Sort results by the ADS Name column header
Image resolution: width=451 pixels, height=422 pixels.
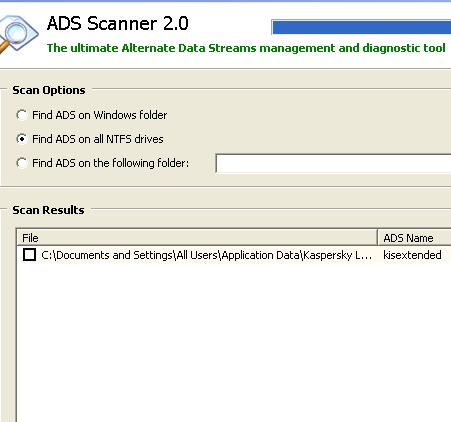tap(414, 238)
